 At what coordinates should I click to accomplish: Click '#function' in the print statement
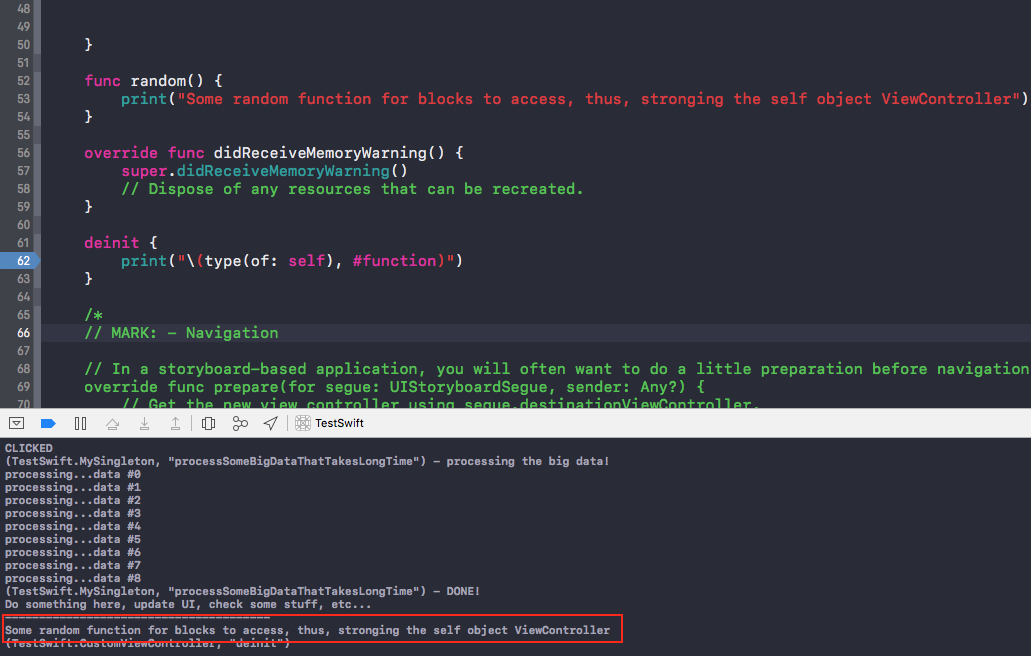(x=394, y=261)
